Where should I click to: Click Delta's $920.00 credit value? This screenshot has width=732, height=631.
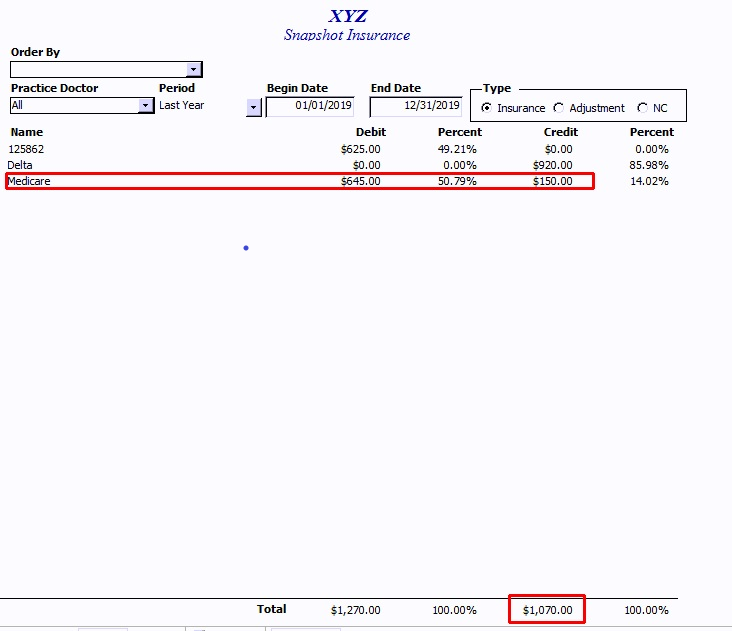(553, 165)
